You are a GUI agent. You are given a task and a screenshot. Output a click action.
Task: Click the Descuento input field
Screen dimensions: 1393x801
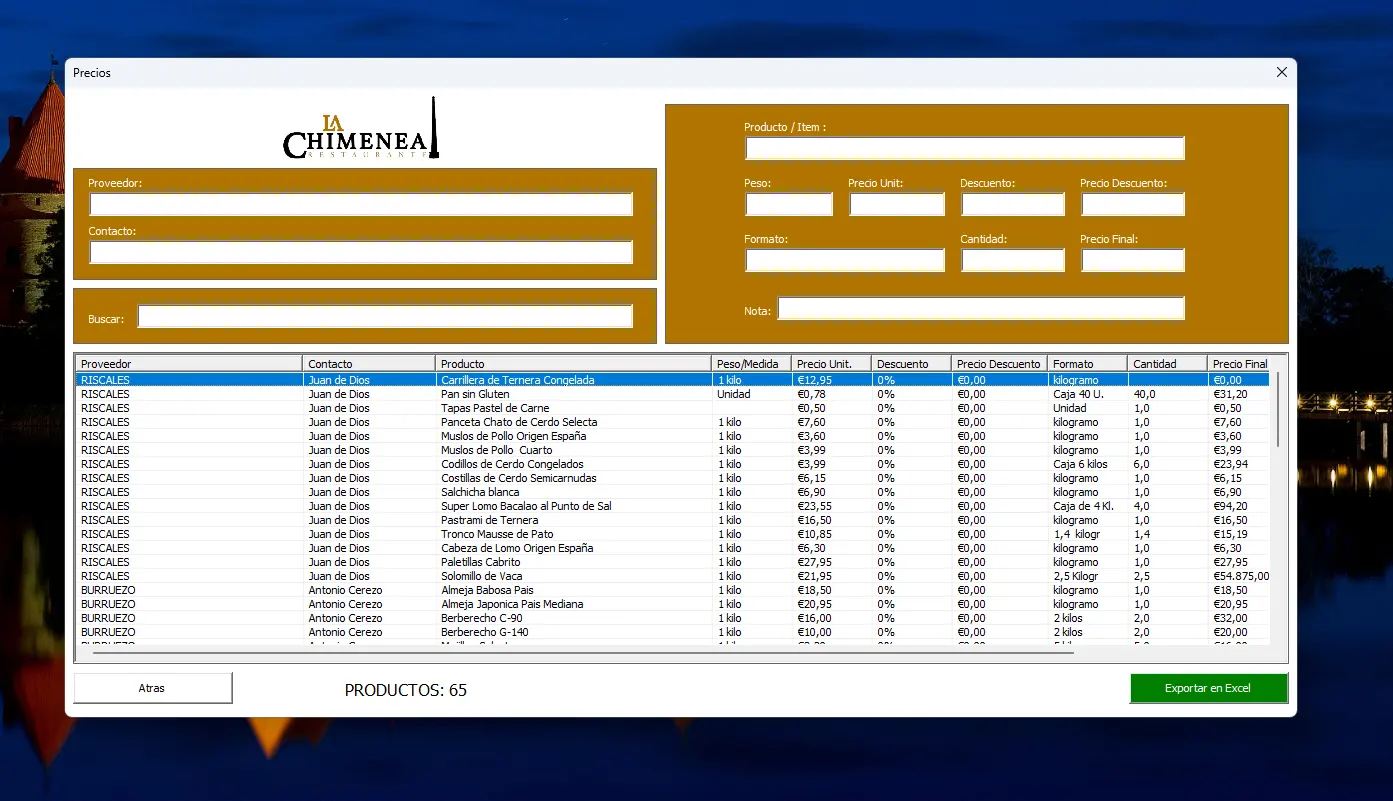pyautogui.click(x=1012, y=205)
